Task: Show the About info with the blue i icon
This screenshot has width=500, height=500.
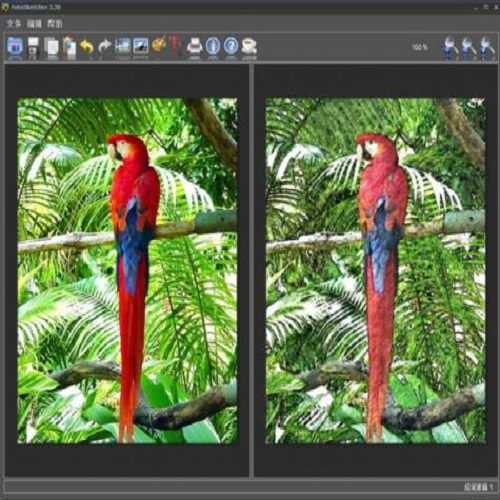Action: pos(213,46)
